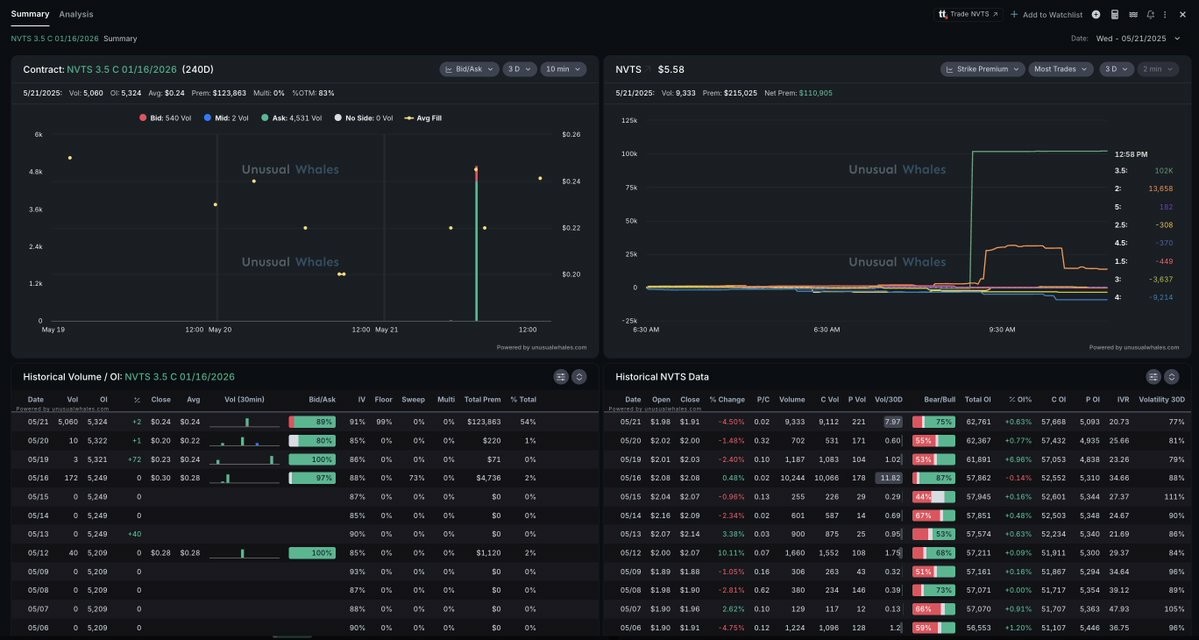Click the 89% Bid/Ask bar for 05/21
The width and height of the screenshot is (1199, 640).
[312, 422]
